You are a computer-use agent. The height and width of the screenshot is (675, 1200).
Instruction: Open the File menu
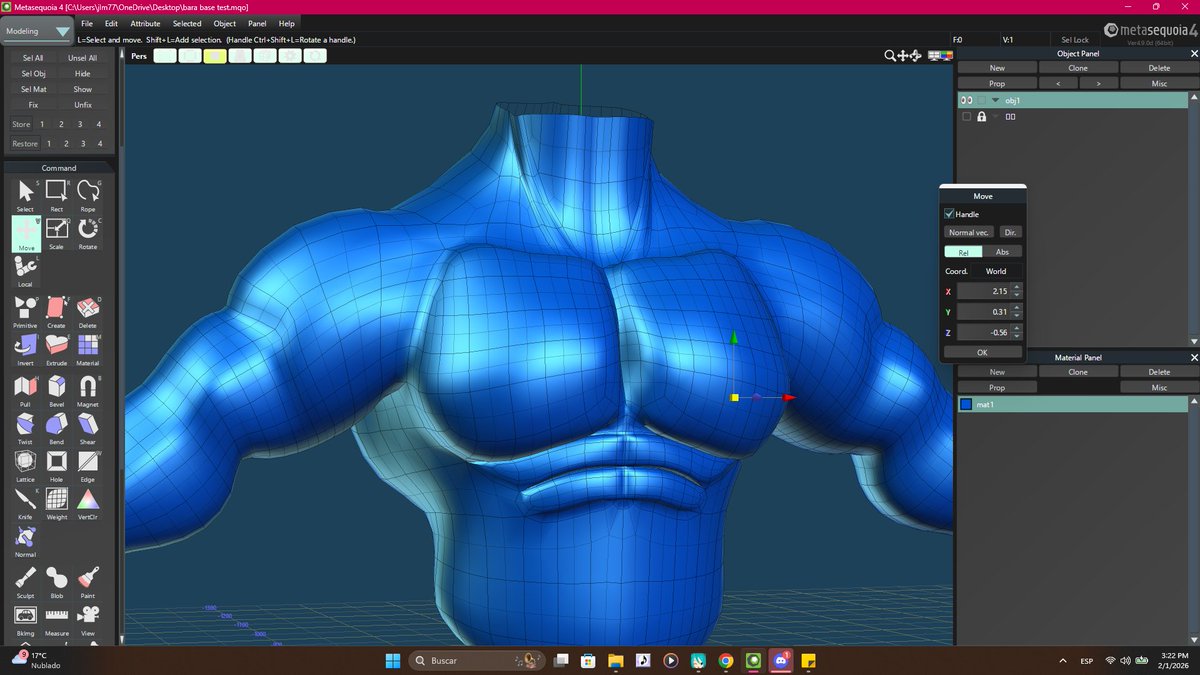click(87, 23)
